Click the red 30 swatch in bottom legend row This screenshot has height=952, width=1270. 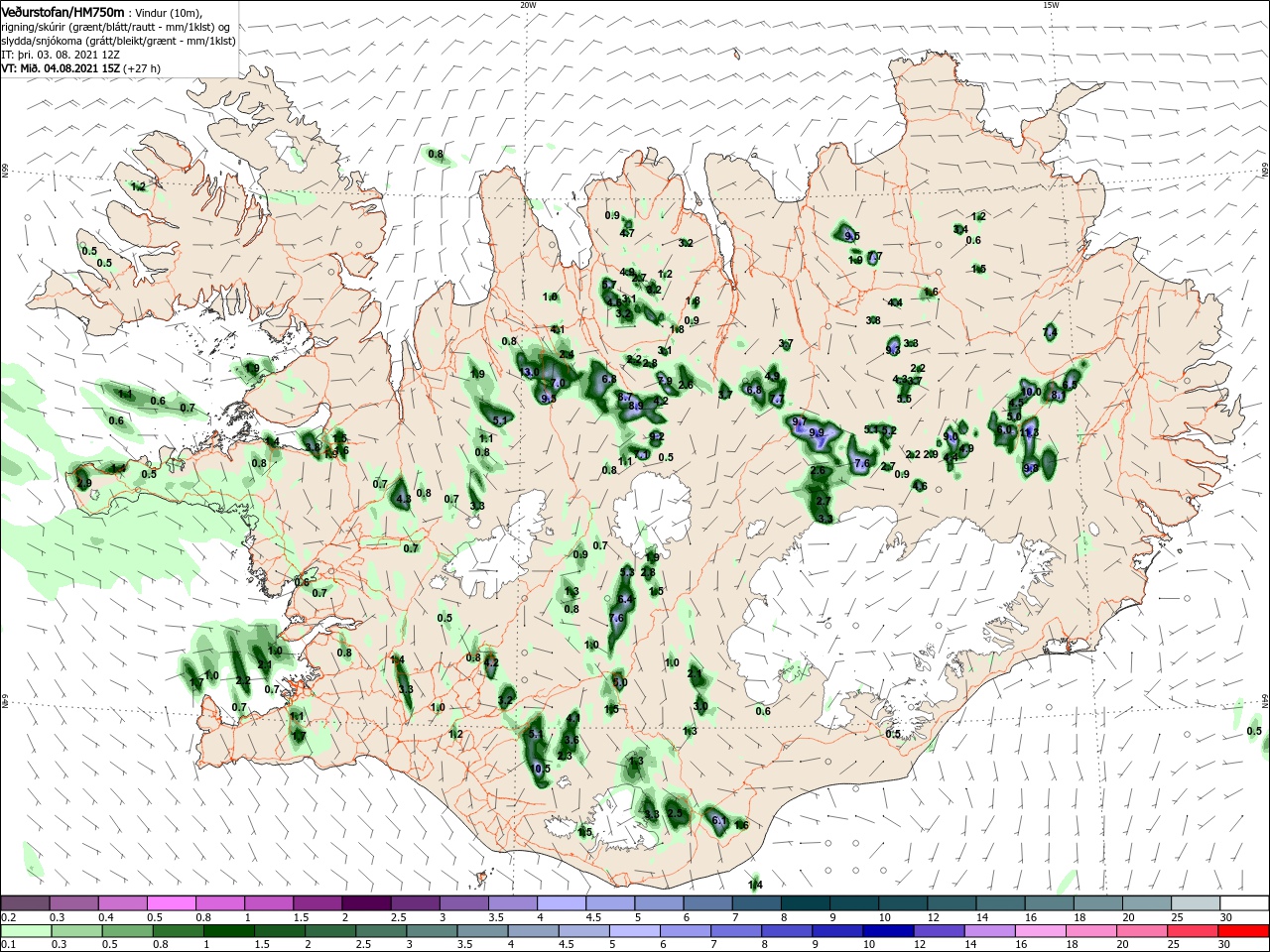coord(1244,931)
